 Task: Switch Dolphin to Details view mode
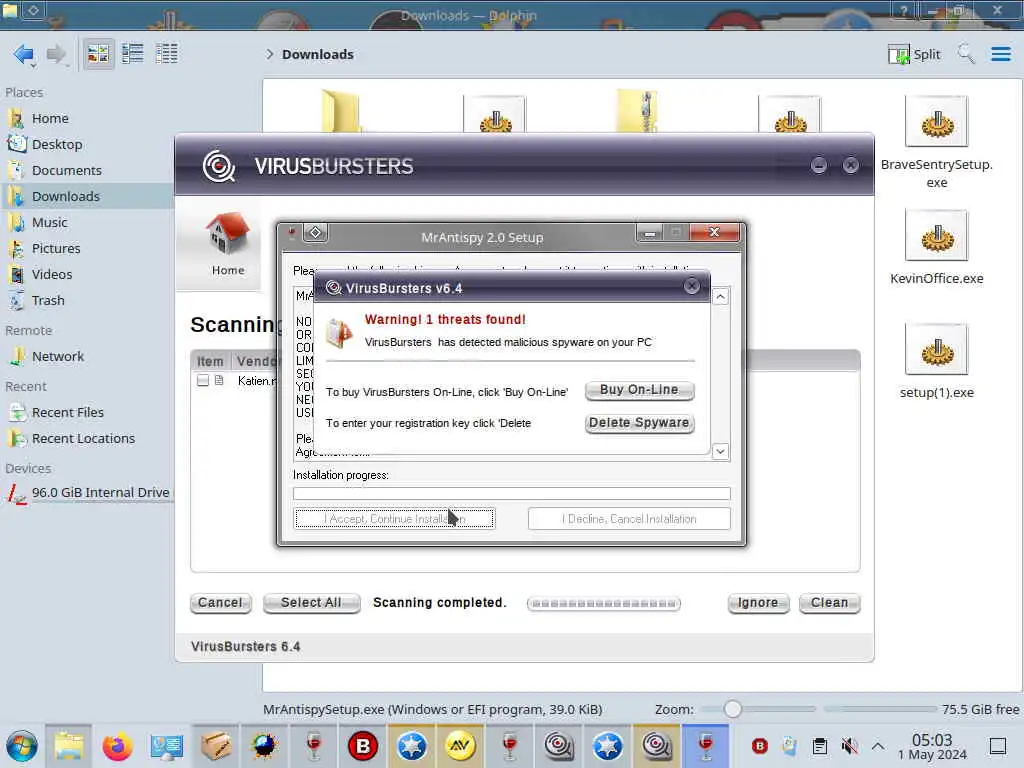(167, 54)
